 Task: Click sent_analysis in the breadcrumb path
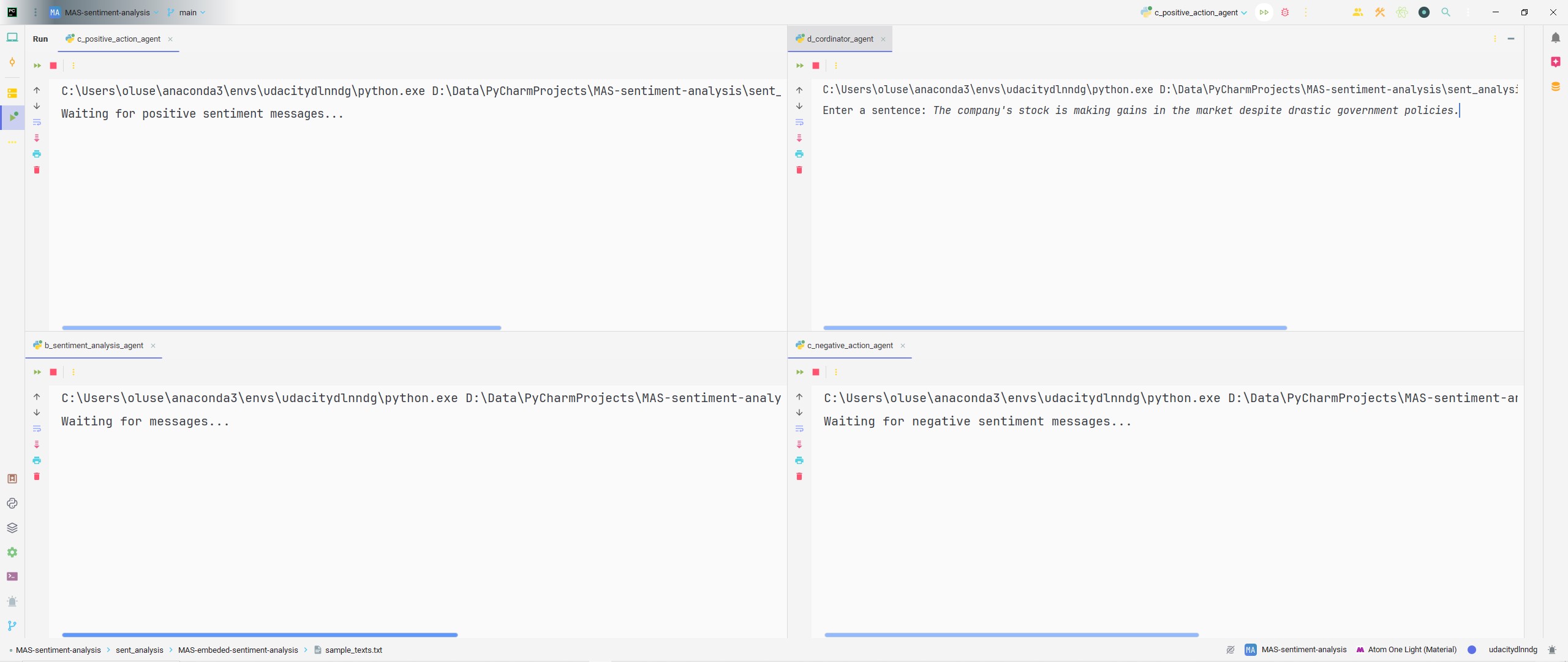(139, 650)
